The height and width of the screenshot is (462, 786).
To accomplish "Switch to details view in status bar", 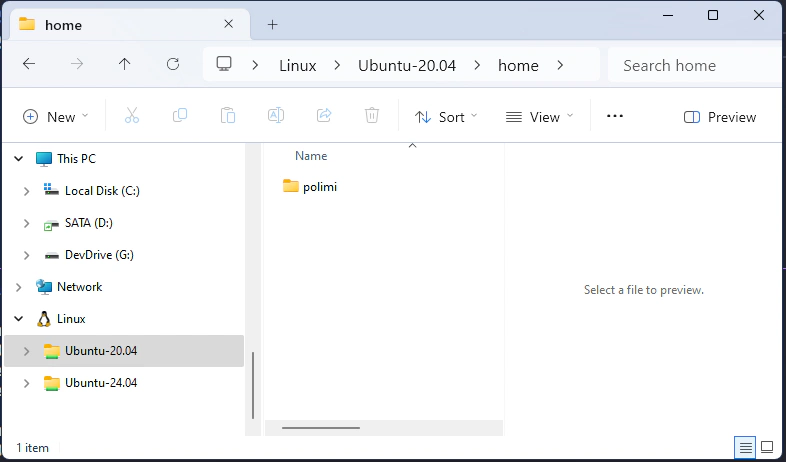I will (744, 446).
